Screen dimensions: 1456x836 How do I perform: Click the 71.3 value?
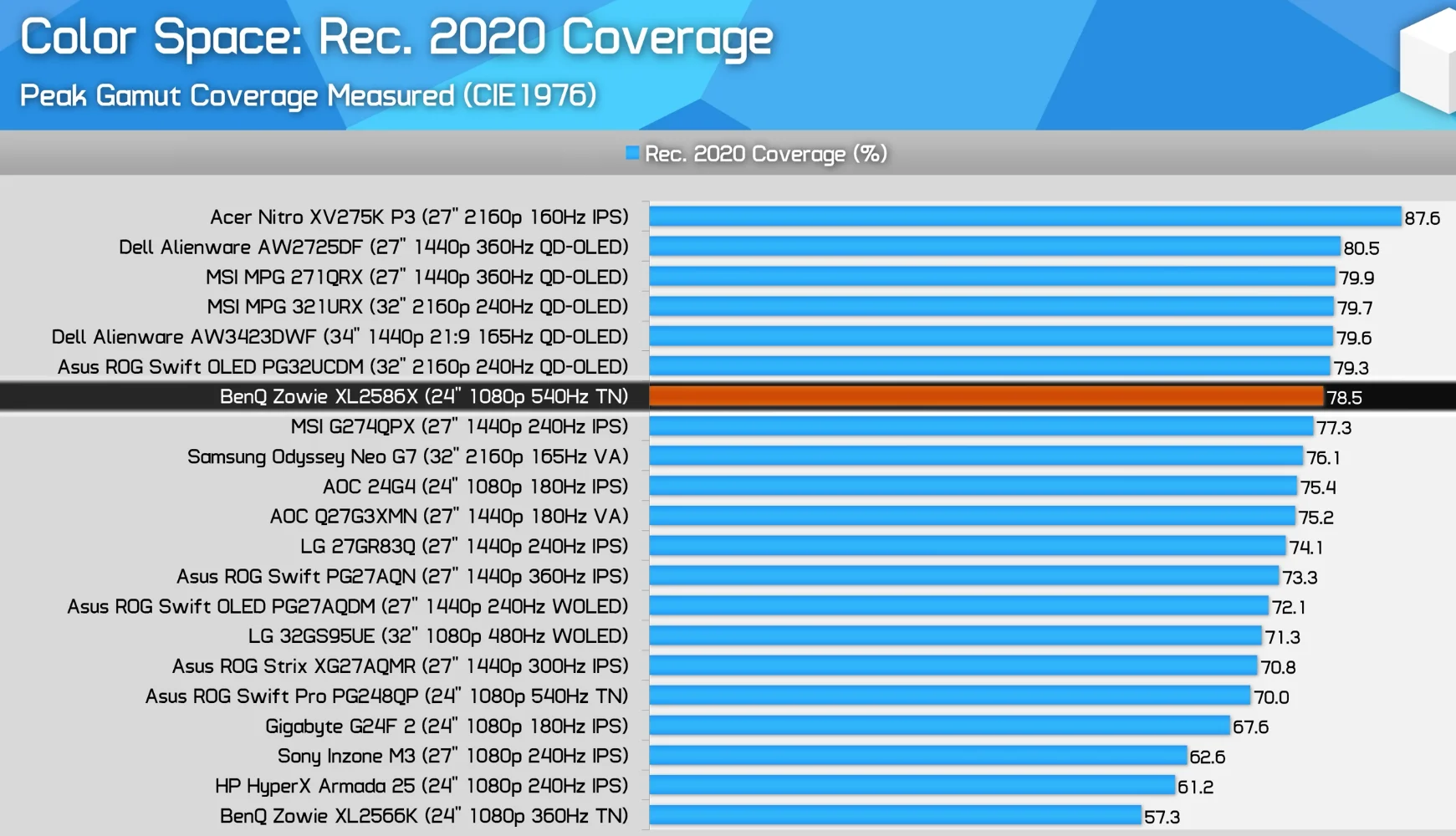[1283, 638]
